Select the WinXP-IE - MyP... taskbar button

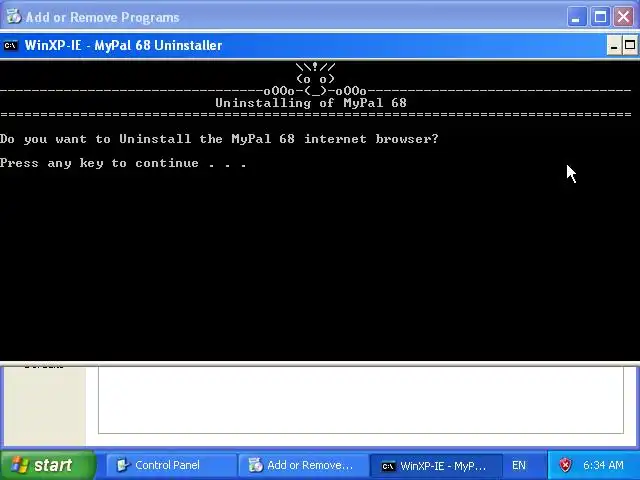pyautogui.click(x=436, y=465)
